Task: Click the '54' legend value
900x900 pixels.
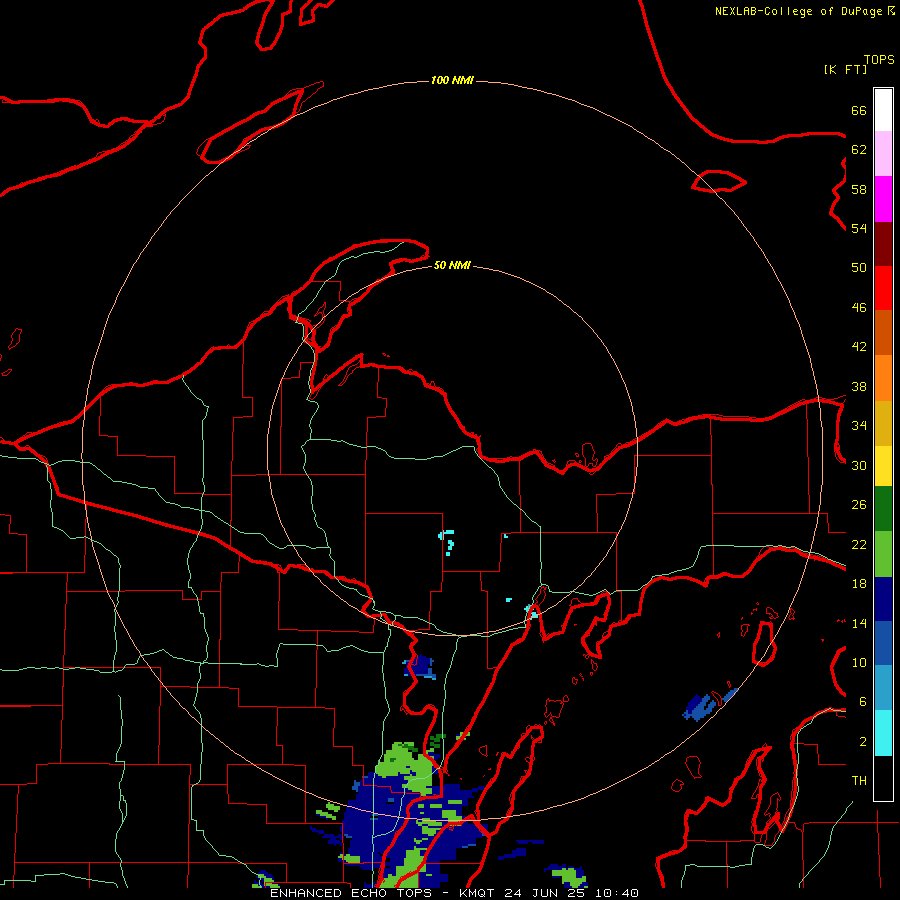Action: [x=859, y=228]
